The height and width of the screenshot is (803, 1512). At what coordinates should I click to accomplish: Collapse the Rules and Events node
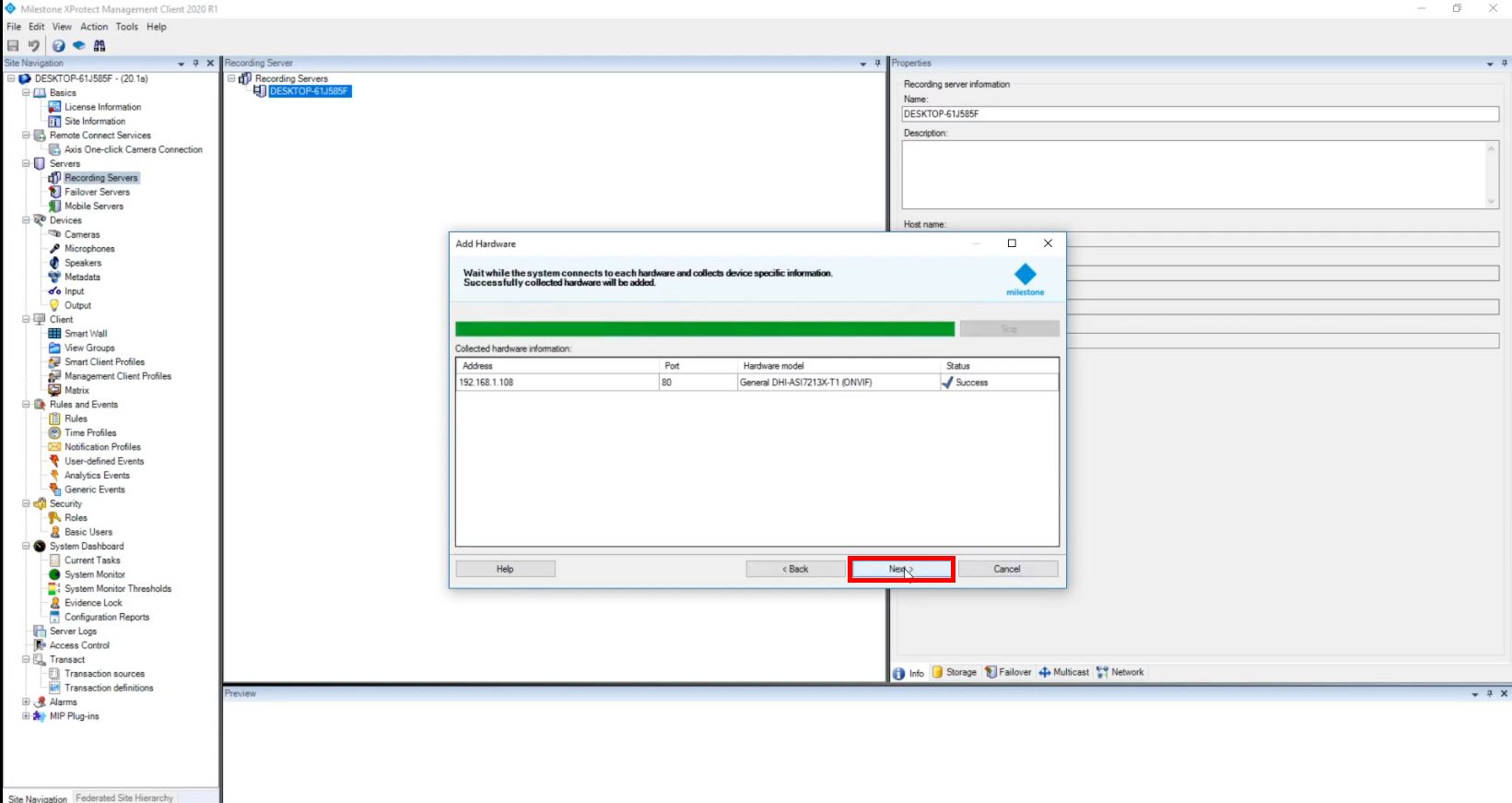click(26, 405)
